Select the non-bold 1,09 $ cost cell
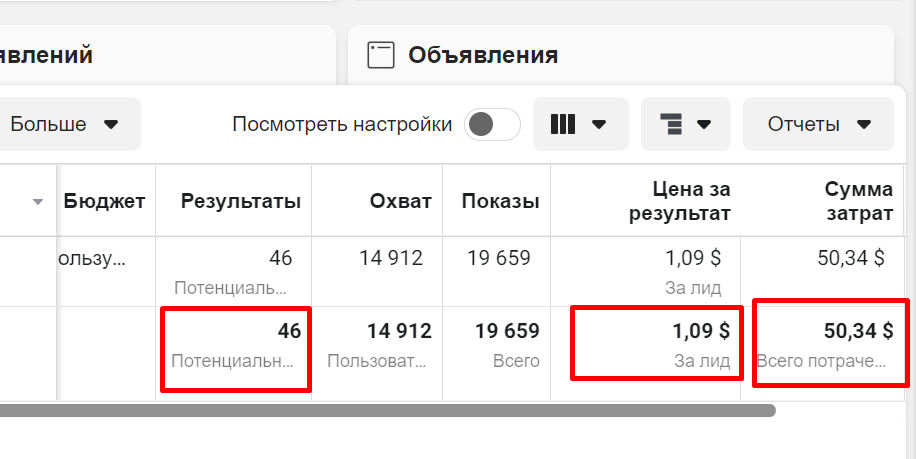This screenshot has width=916, height=459. (646, 271)
